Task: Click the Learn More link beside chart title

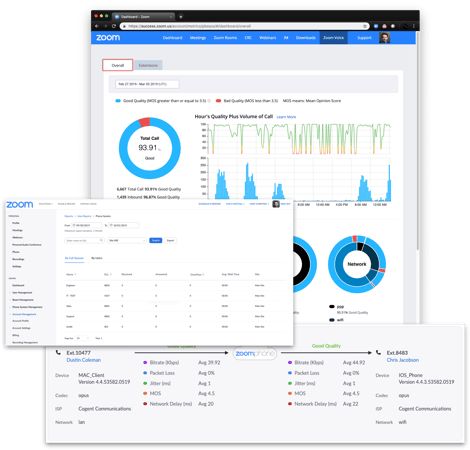Action: [x=286, y=117]
